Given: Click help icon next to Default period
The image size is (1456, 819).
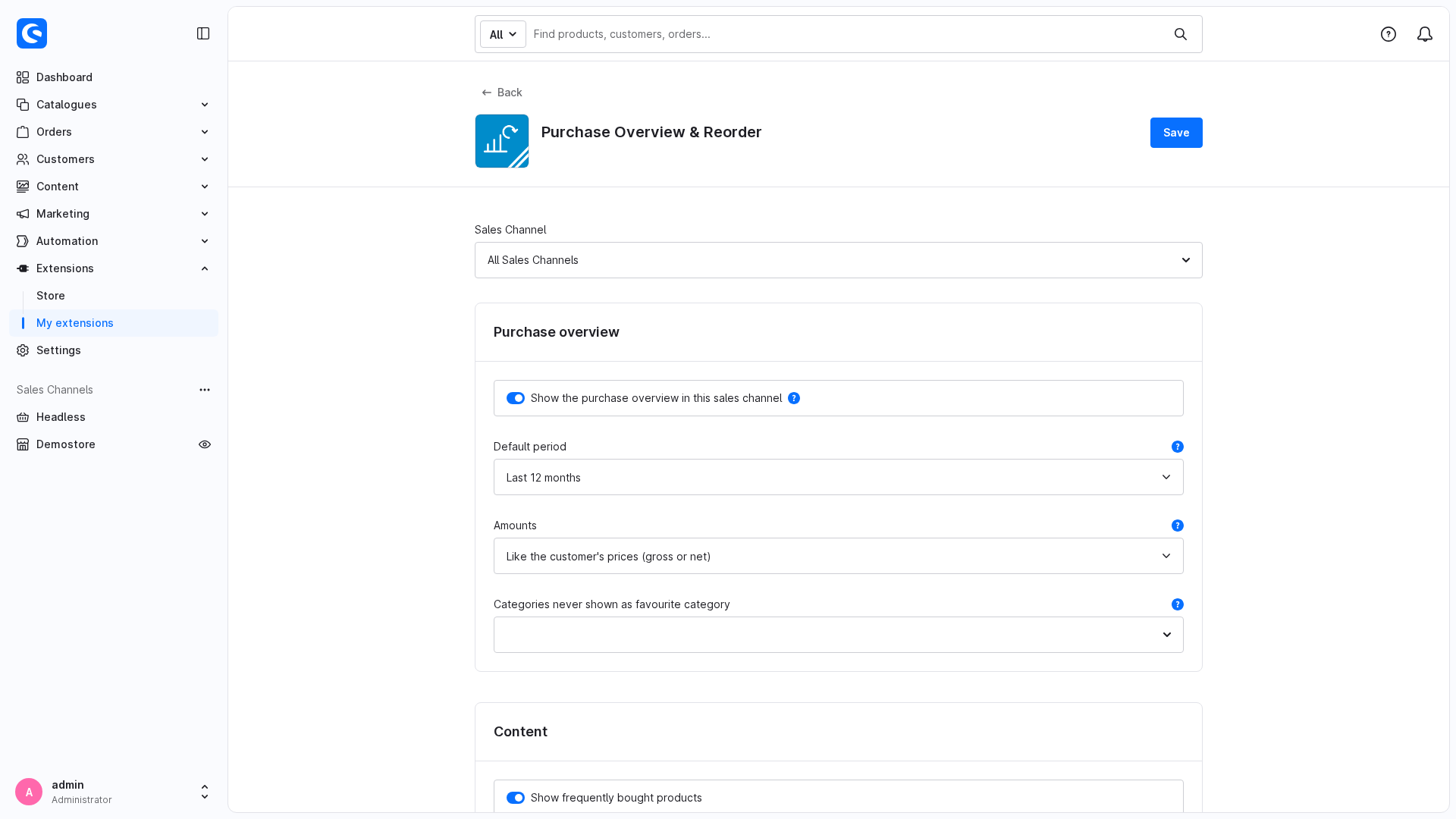Looking at the screenshot, I should (1178, 447).
